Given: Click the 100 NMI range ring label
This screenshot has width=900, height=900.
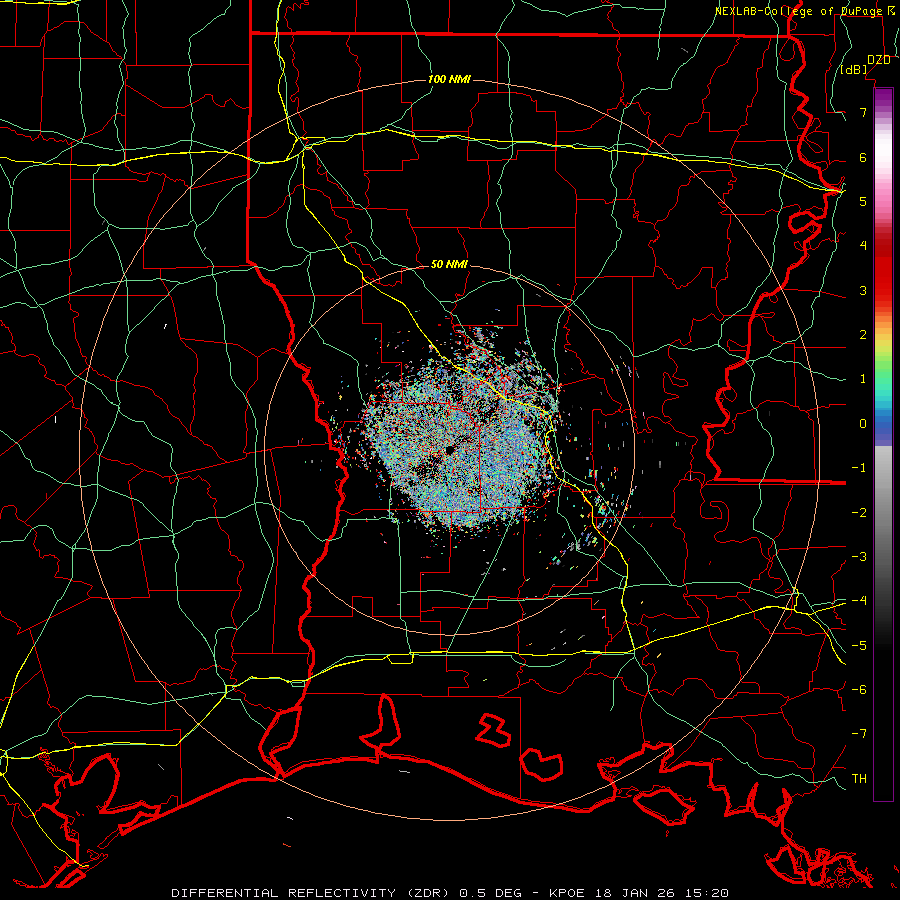Looking at the screenshot, I should [x=449, y=79].
